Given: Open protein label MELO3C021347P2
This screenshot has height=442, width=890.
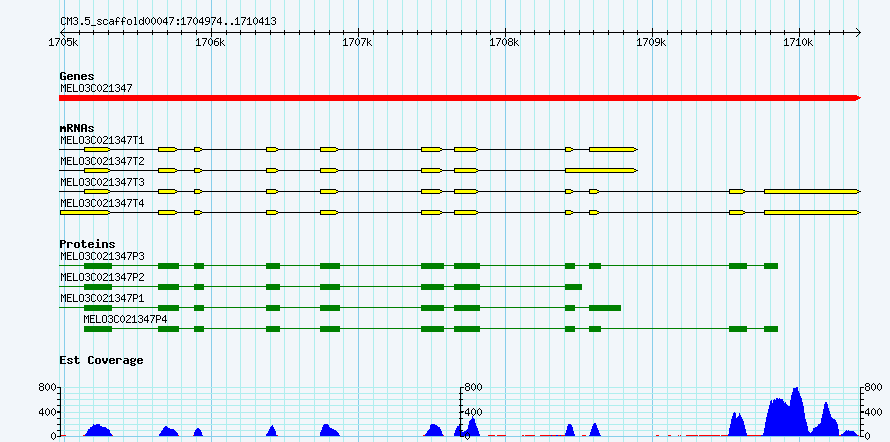Looking at the screenshot, I should (102, 277).
